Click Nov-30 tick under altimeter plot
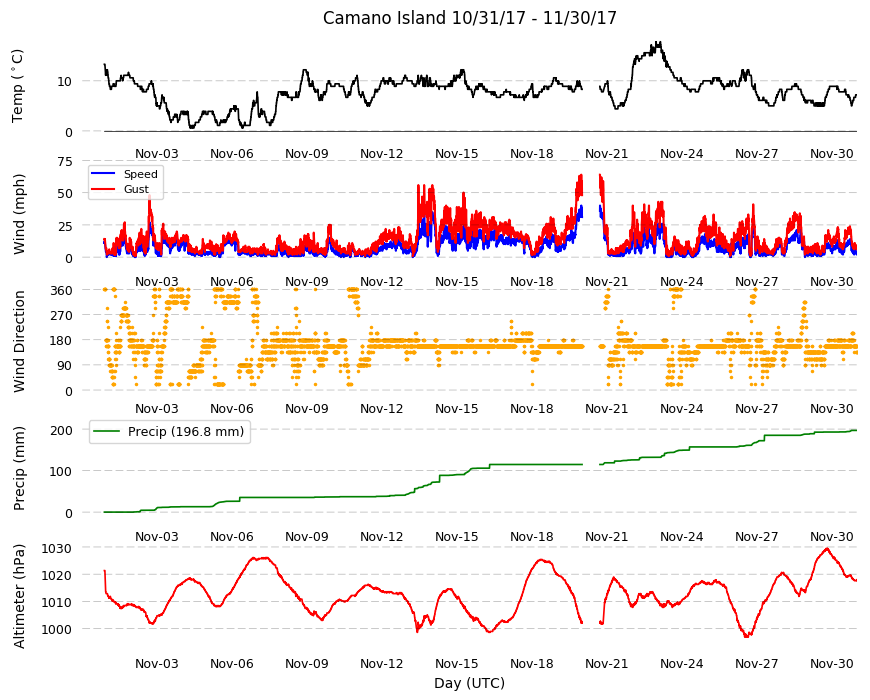This screenshot has height=700, width=870. click(831, 663)
